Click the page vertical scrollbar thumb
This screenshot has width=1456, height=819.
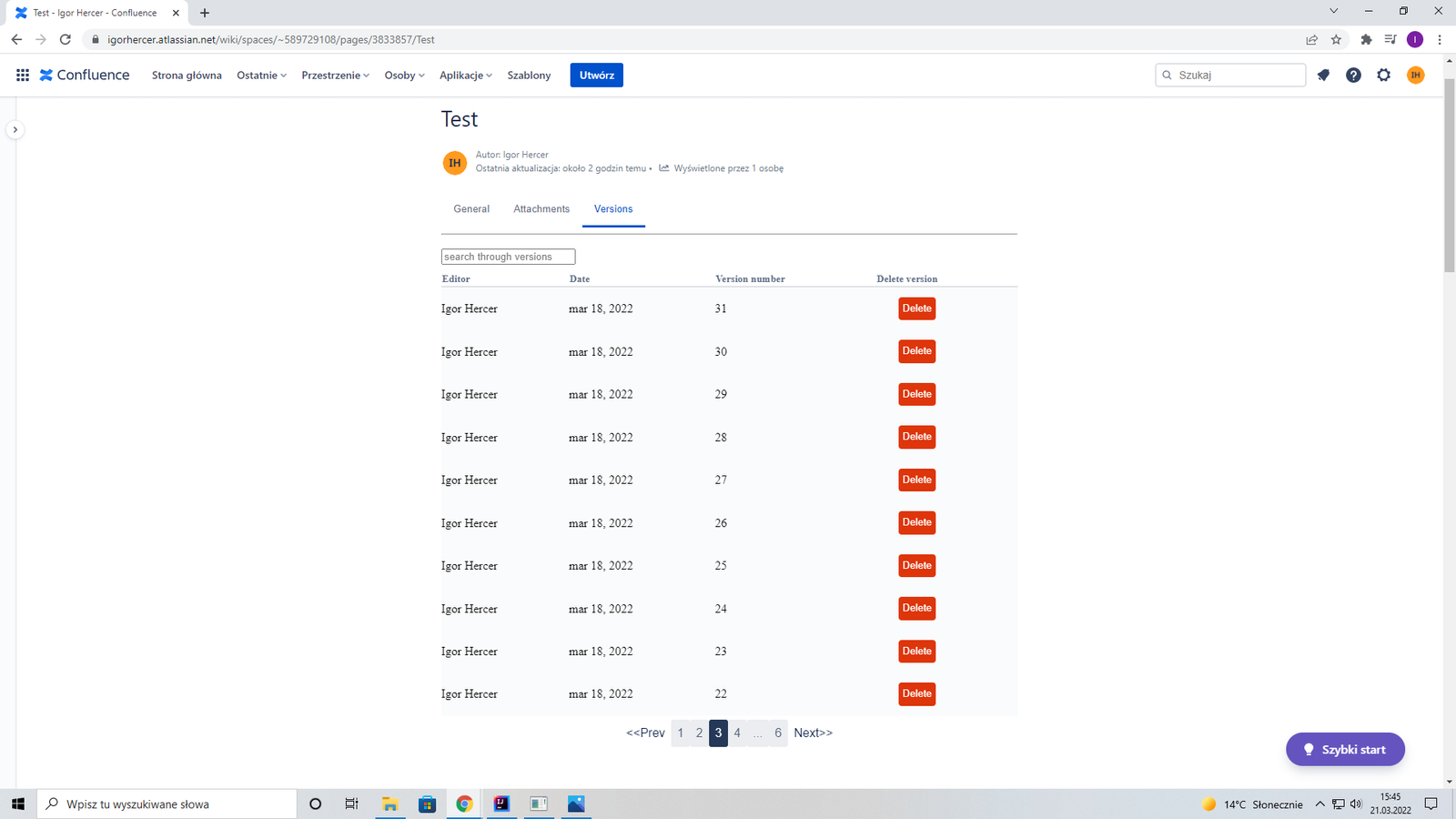1449,177
